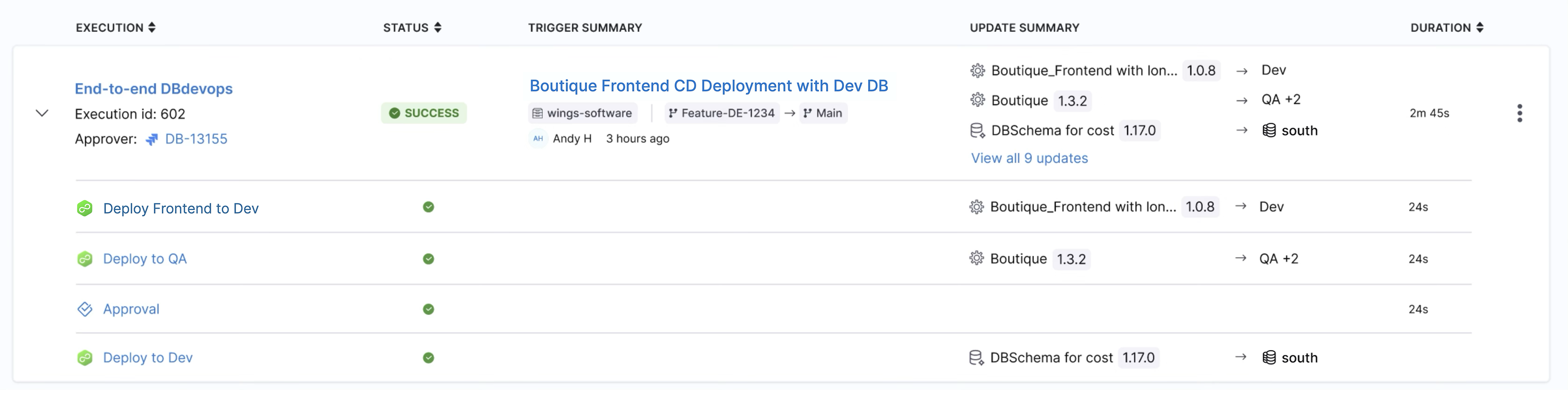Open the Deploy to Dev stage
Viewport: 1568px width, 418px height.
pyautogui.click(x=148, y=358)
